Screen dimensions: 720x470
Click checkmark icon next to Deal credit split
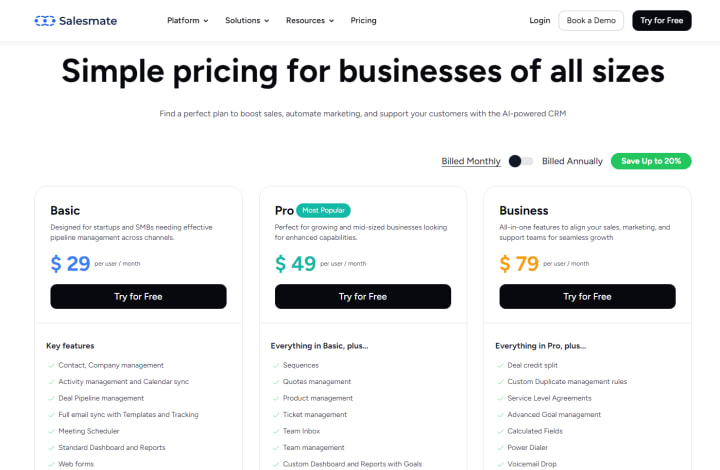(x=500, y=365)
